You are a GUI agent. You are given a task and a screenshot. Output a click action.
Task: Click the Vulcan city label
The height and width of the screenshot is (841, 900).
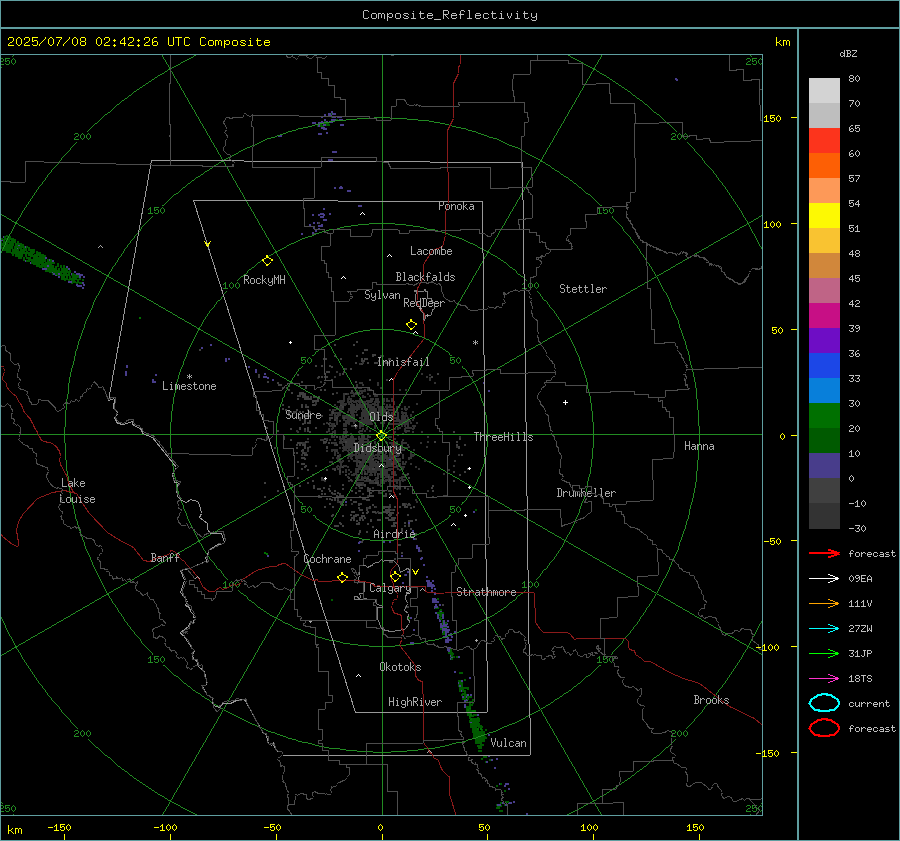point(508,743)
